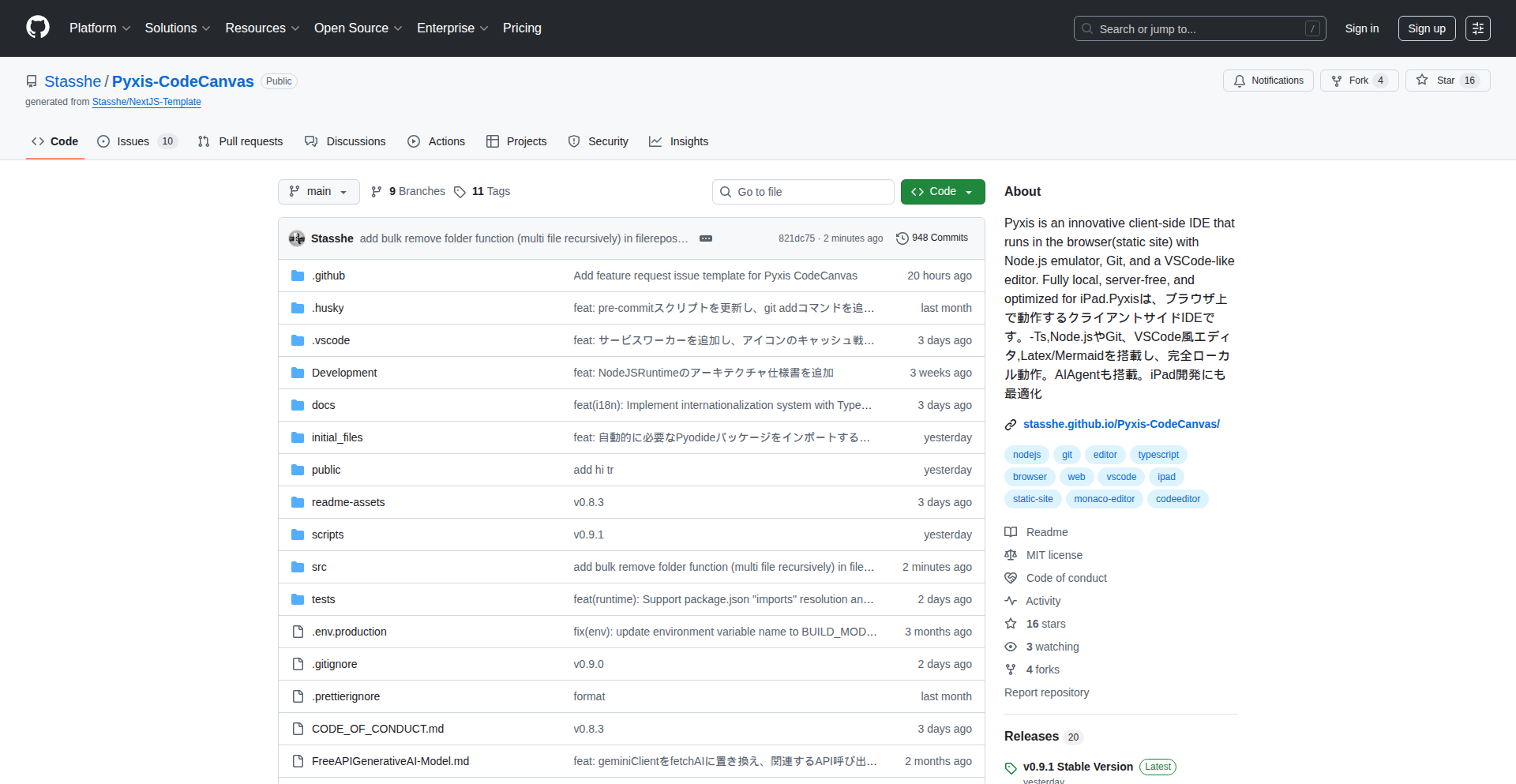This screenshot has width=1516, height=784.
Task: Open the stasshe.github.io project website link
Action: click(x=1121, y=423)
